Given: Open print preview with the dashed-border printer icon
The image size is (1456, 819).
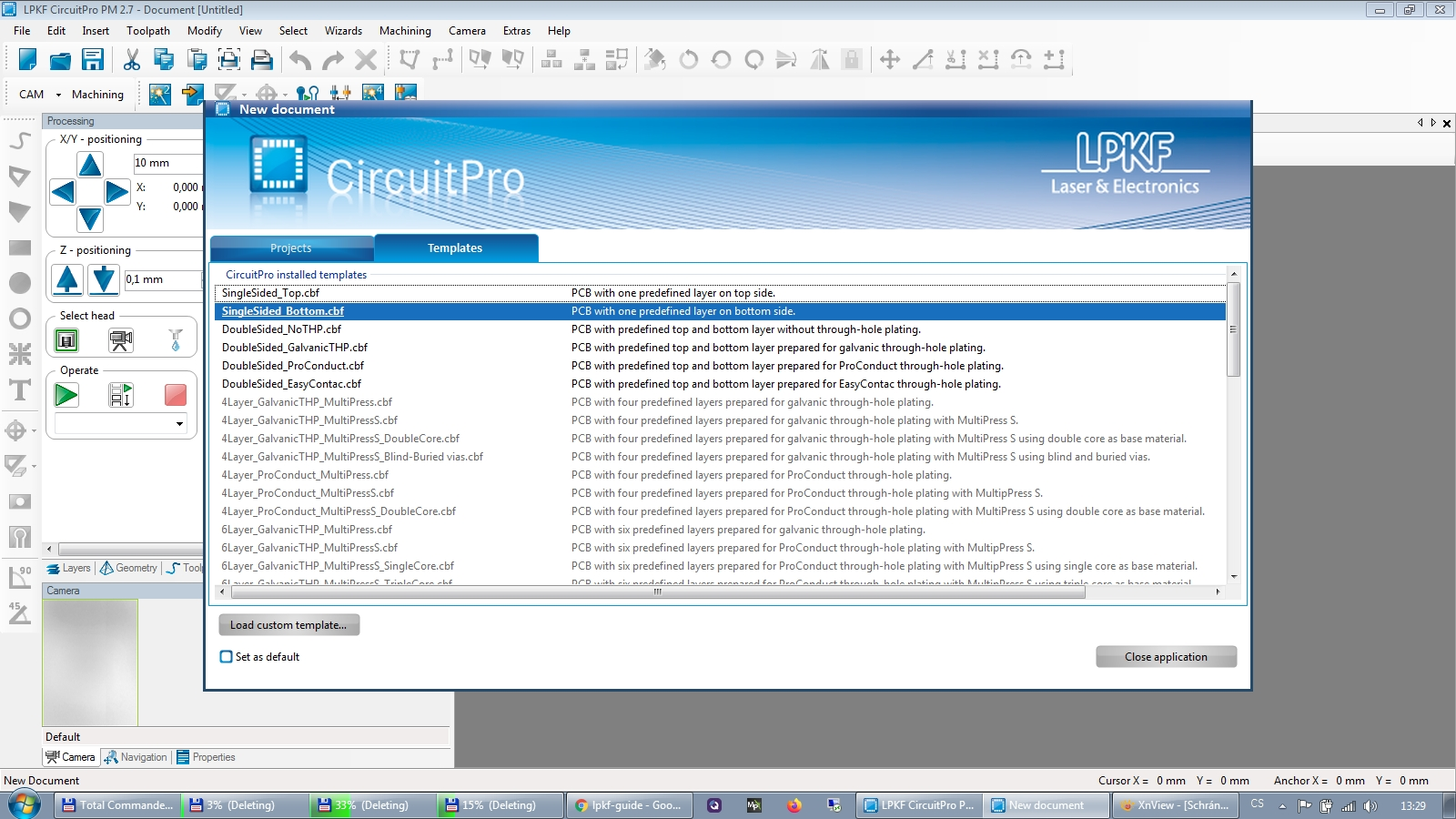Looking at the screenshot, I should tap(229, 60).
